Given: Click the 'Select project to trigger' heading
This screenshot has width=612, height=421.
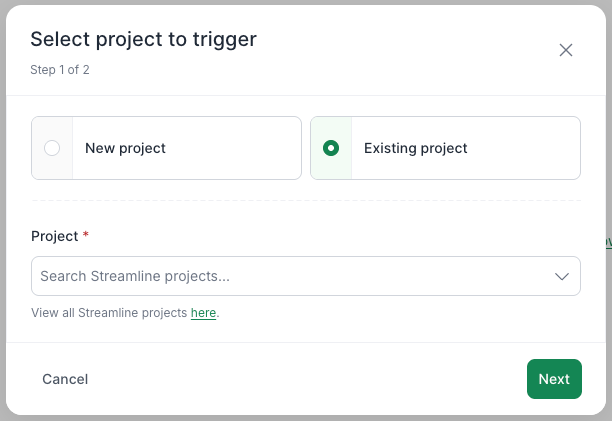Looking at the screenshot, I should 143,40.
